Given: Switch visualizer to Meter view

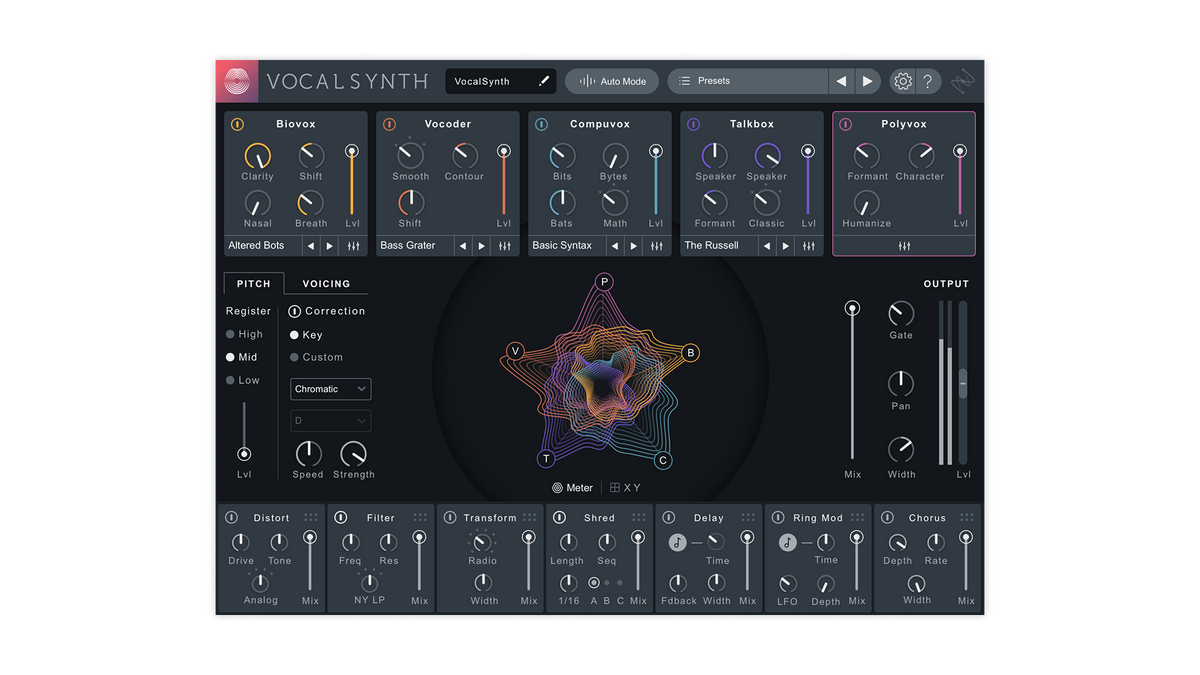Looking at the screenshot, I should coord(572,488).
